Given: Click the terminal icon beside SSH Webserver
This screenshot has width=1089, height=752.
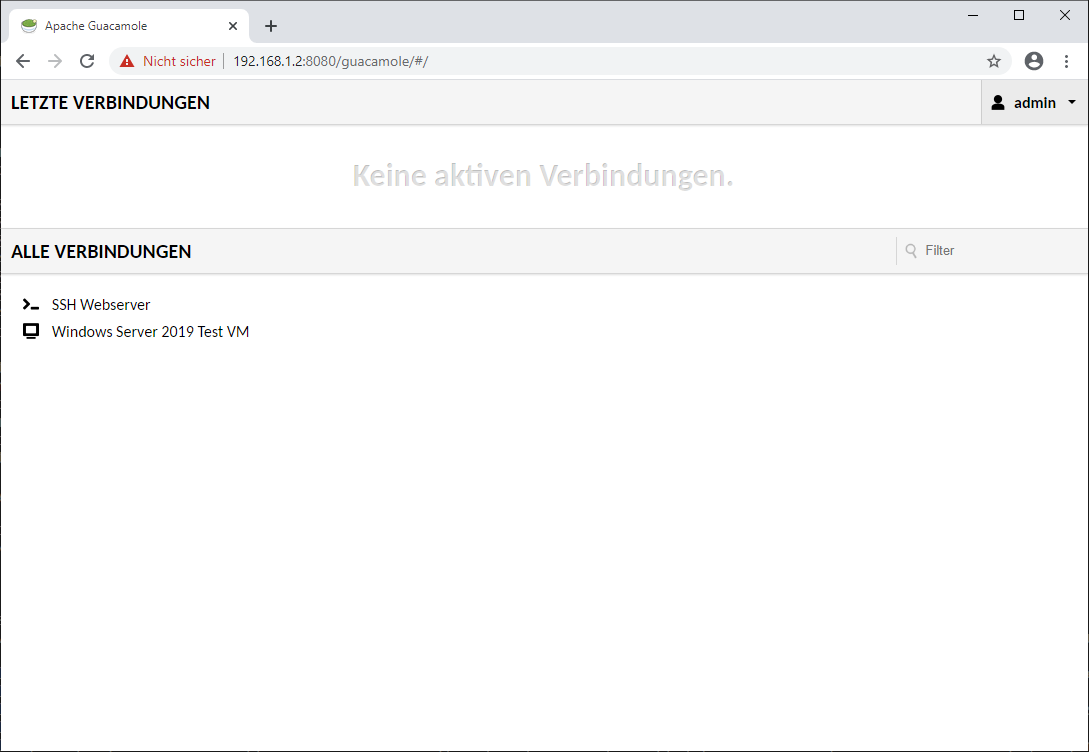Looking at the screenshot, I should (31, 305).
